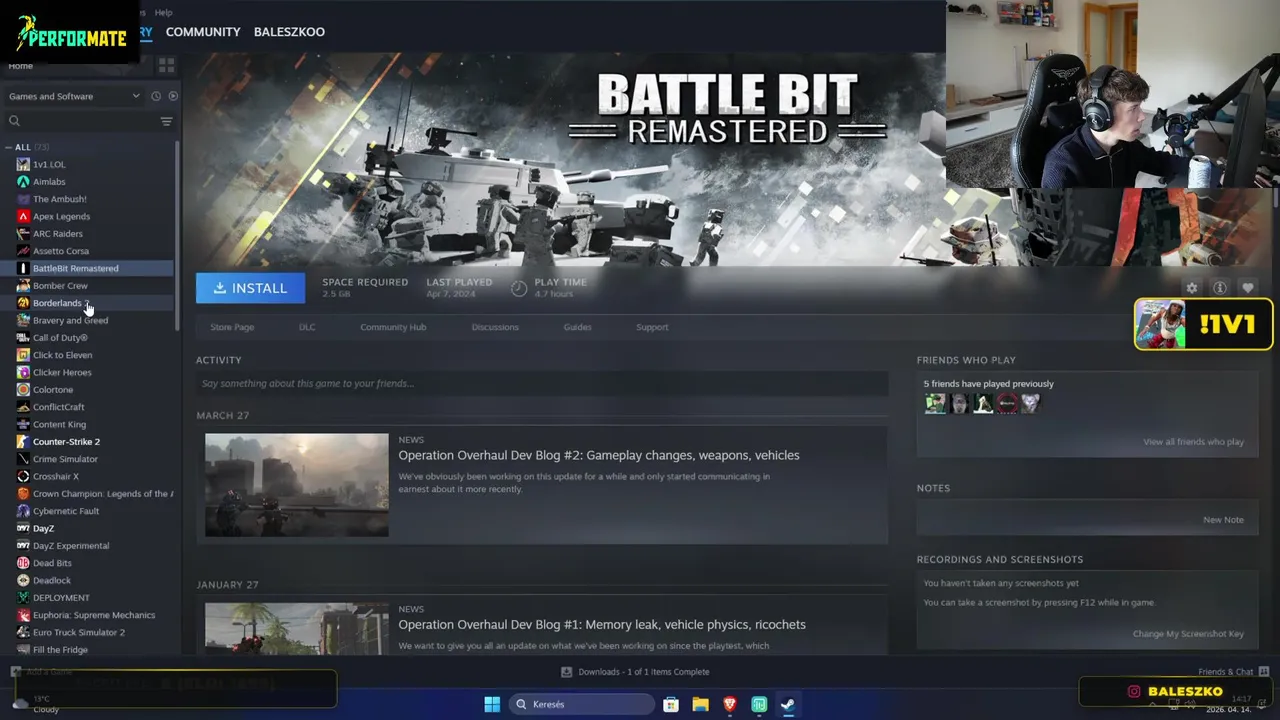Open Microsoft Store taskbar icon
1280x720 pixels.
click(671, 704)
